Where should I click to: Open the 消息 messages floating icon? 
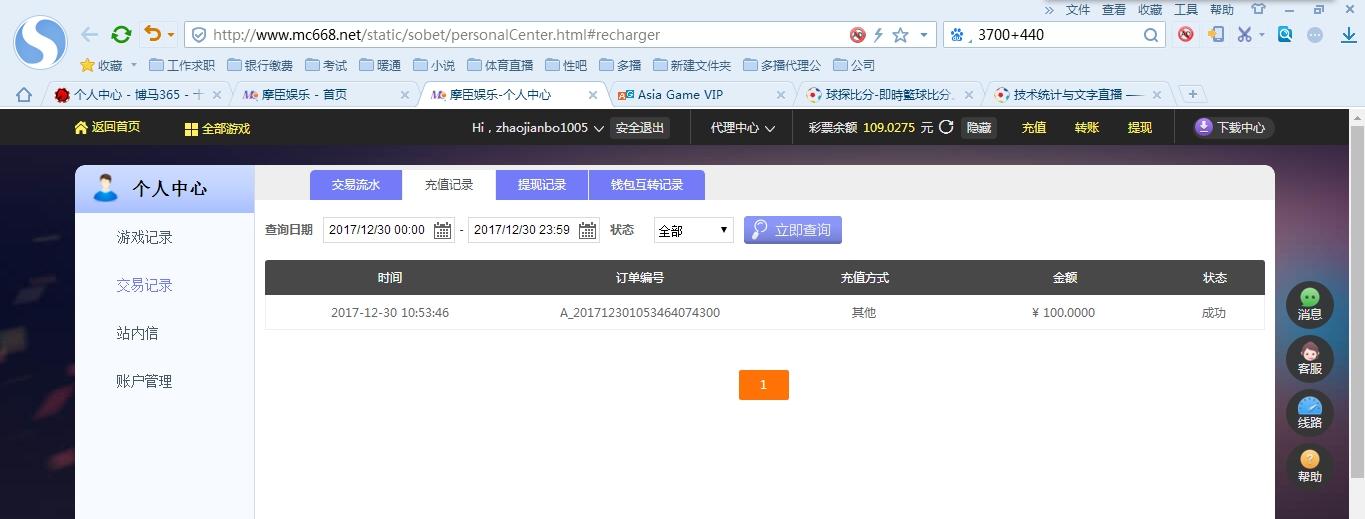1310,304
